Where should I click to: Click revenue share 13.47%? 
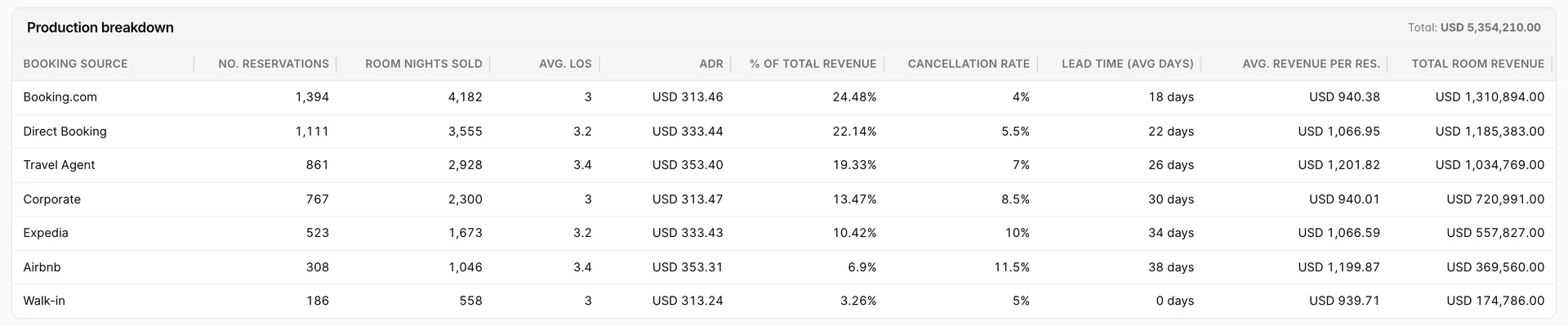(854, 199)
